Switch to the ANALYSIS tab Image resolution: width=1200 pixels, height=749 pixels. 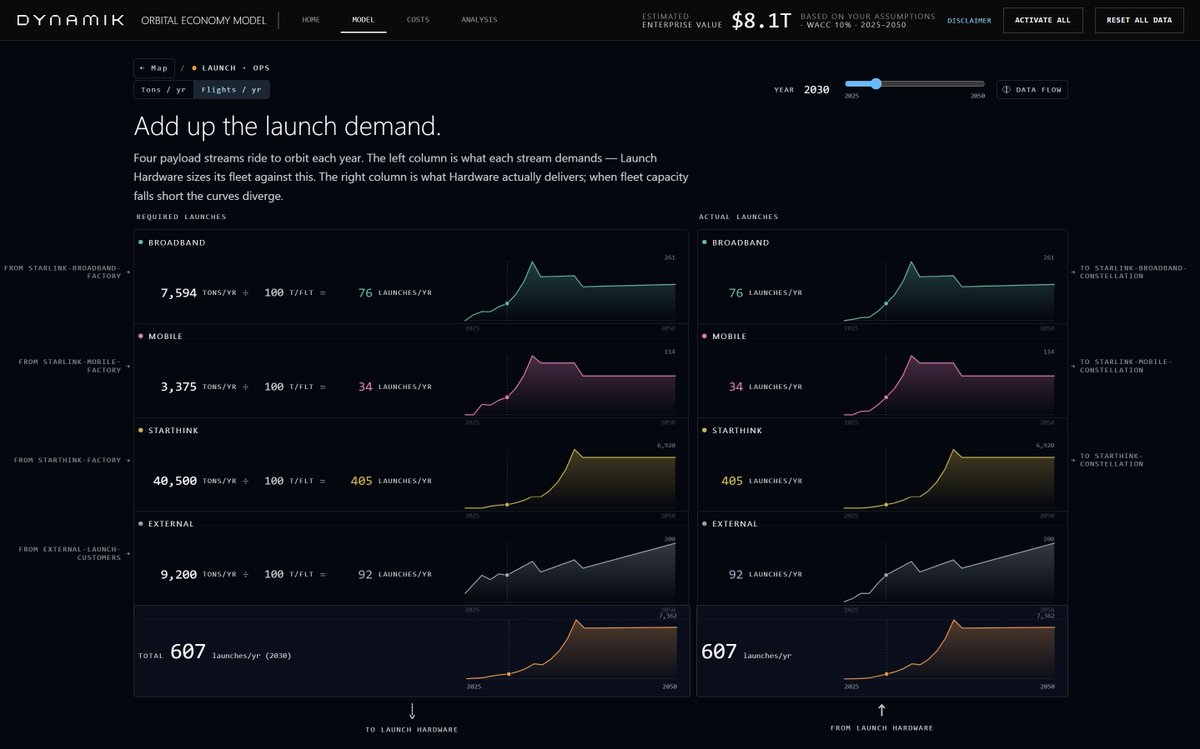479,20
